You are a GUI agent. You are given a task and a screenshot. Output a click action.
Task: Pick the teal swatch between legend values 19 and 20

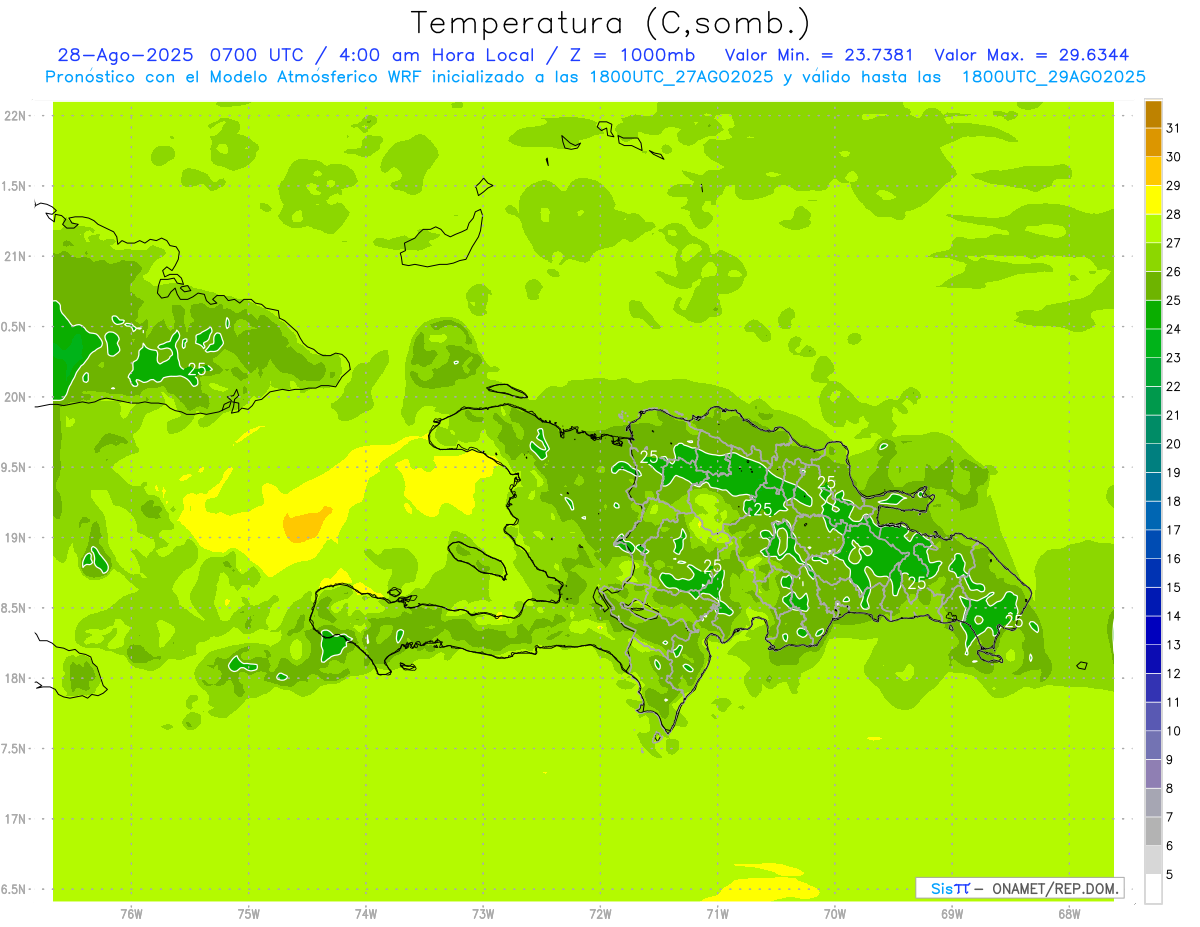1153,458
